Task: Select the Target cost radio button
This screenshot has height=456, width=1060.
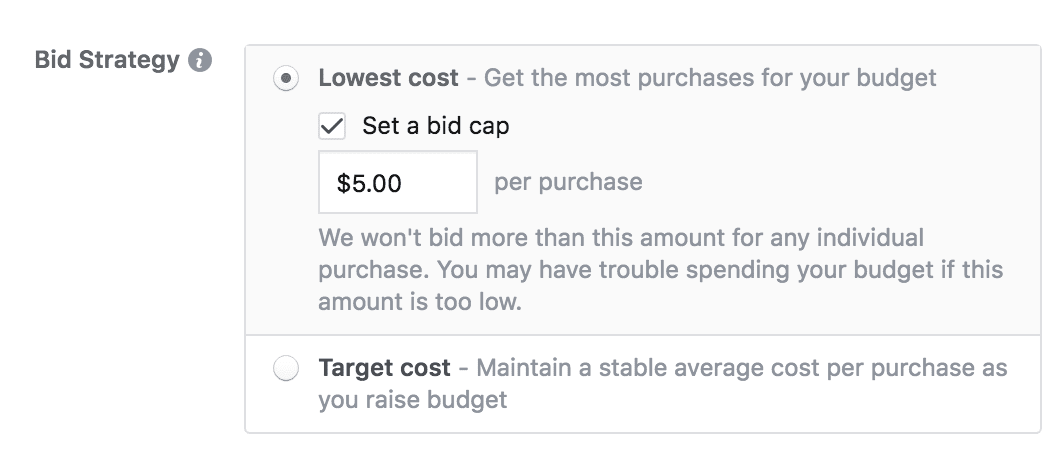Action: [286, 369]
